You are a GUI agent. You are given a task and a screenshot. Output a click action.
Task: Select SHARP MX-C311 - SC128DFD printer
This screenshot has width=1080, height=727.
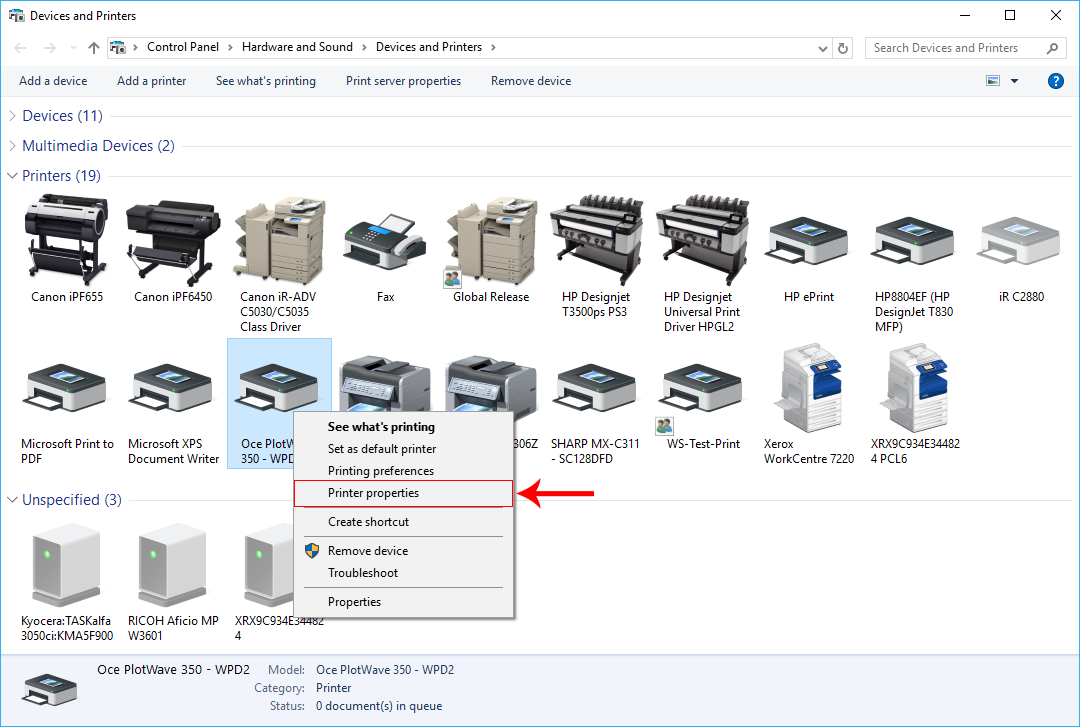tap(596, 389)
